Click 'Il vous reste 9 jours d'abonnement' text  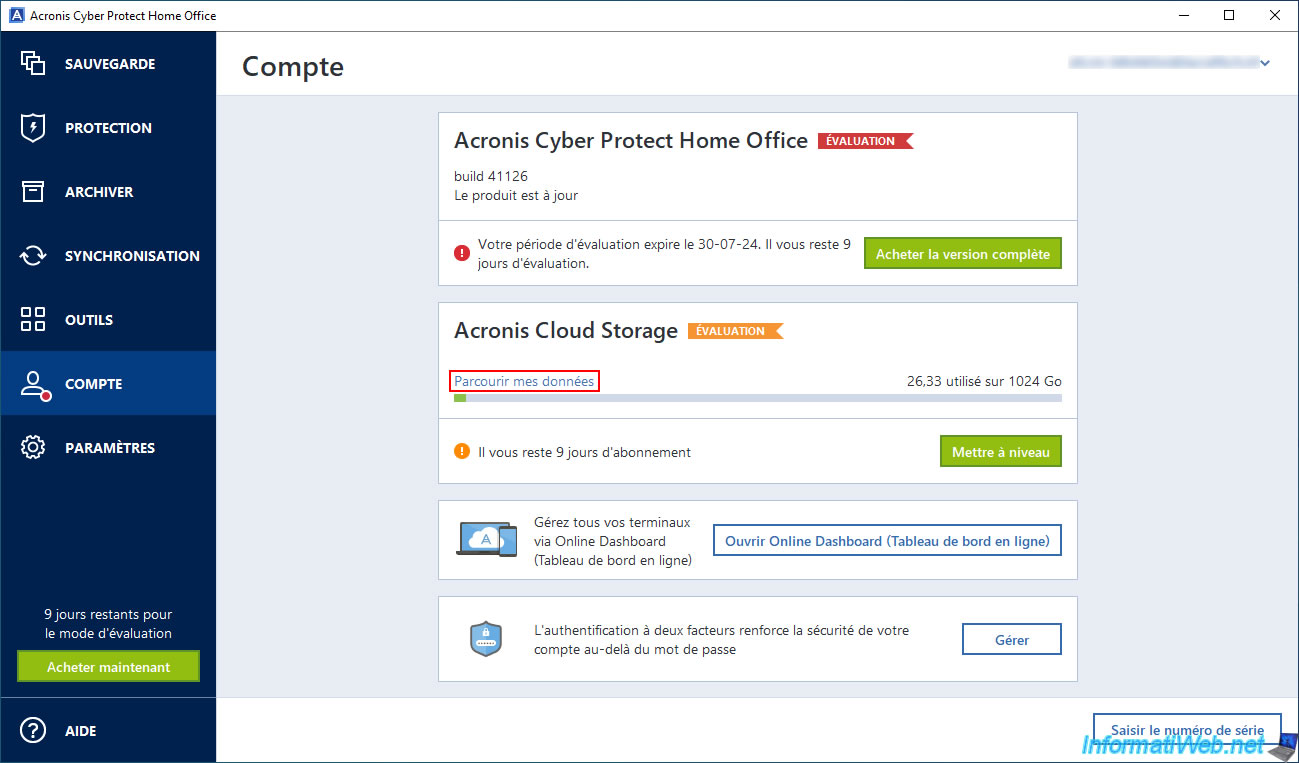coord(584,452)
